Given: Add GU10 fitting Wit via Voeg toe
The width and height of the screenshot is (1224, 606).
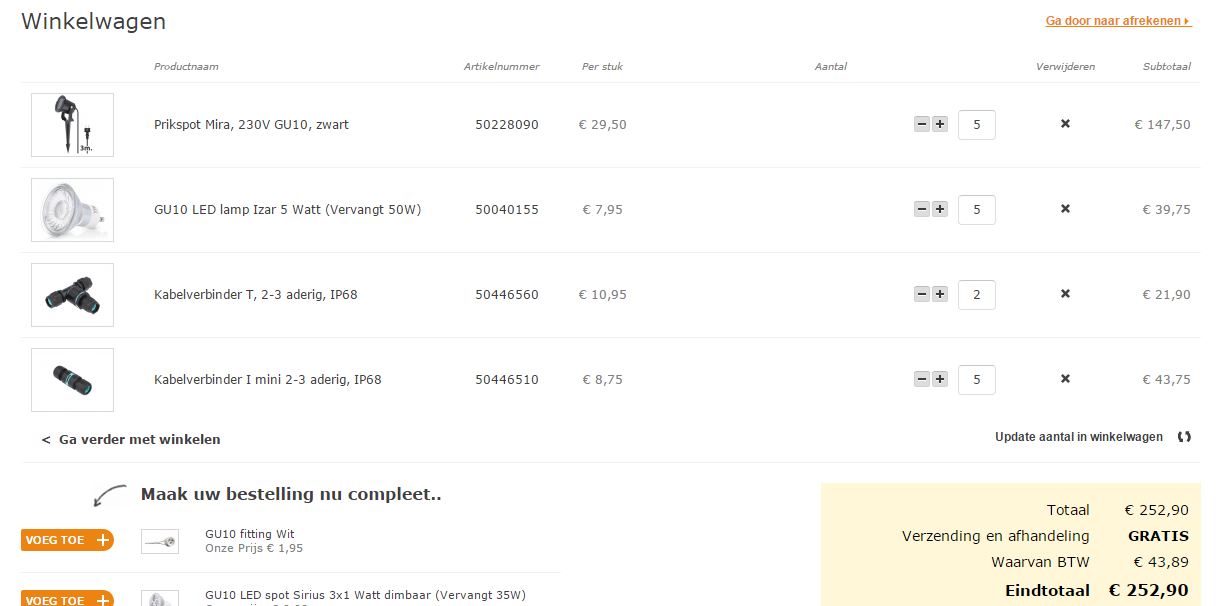Looking at the screenshot, I should click(x=67, y=540).
